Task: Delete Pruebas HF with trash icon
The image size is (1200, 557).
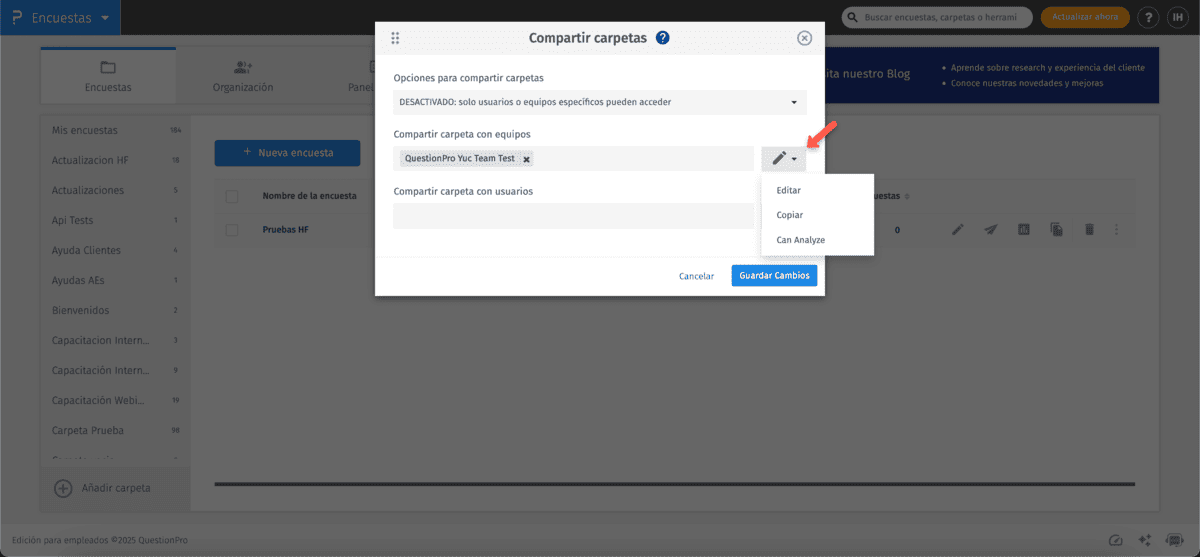Action: pos(1089,230)
